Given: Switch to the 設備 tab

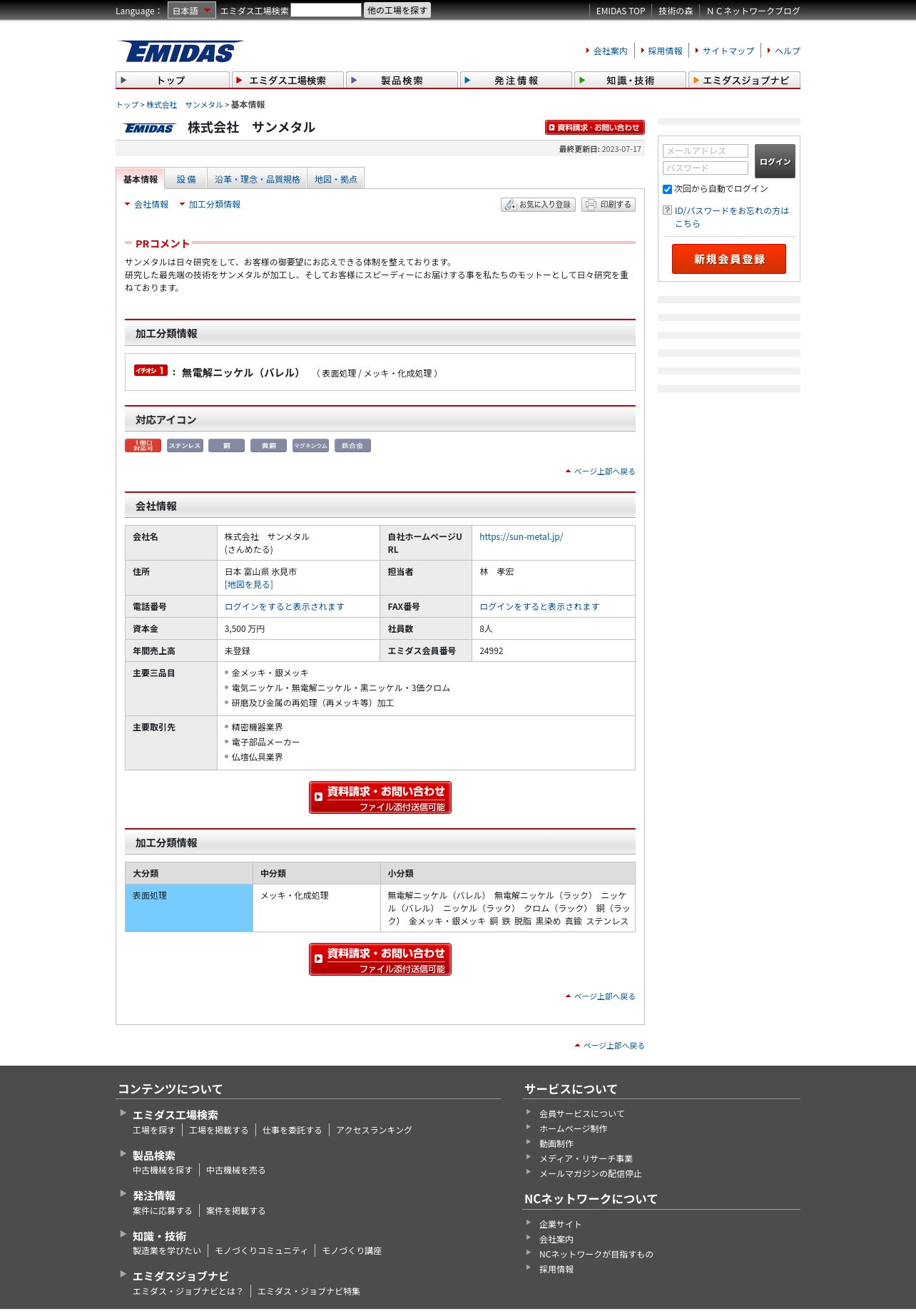Looking at the screenshot, I should [x=186, y=179].
